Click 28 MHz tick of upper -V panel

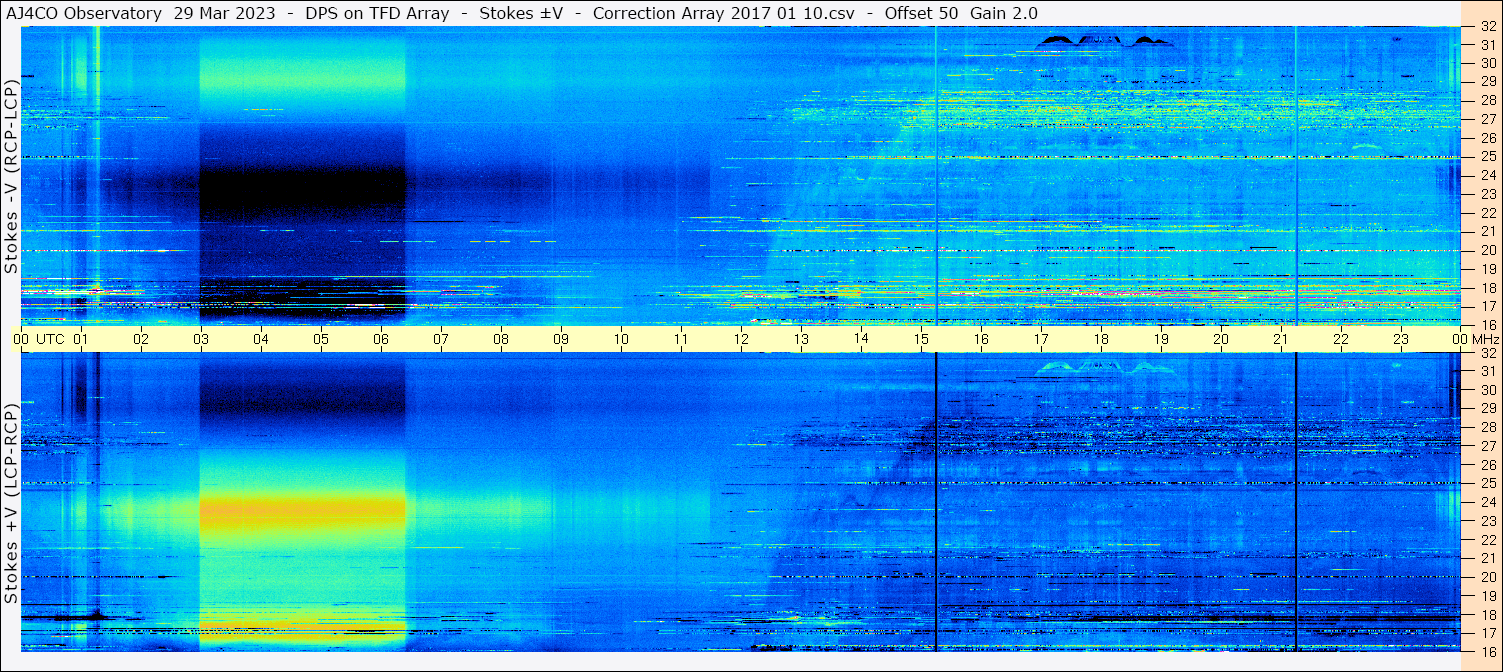pyautogui.click(x=1487, y=100)
